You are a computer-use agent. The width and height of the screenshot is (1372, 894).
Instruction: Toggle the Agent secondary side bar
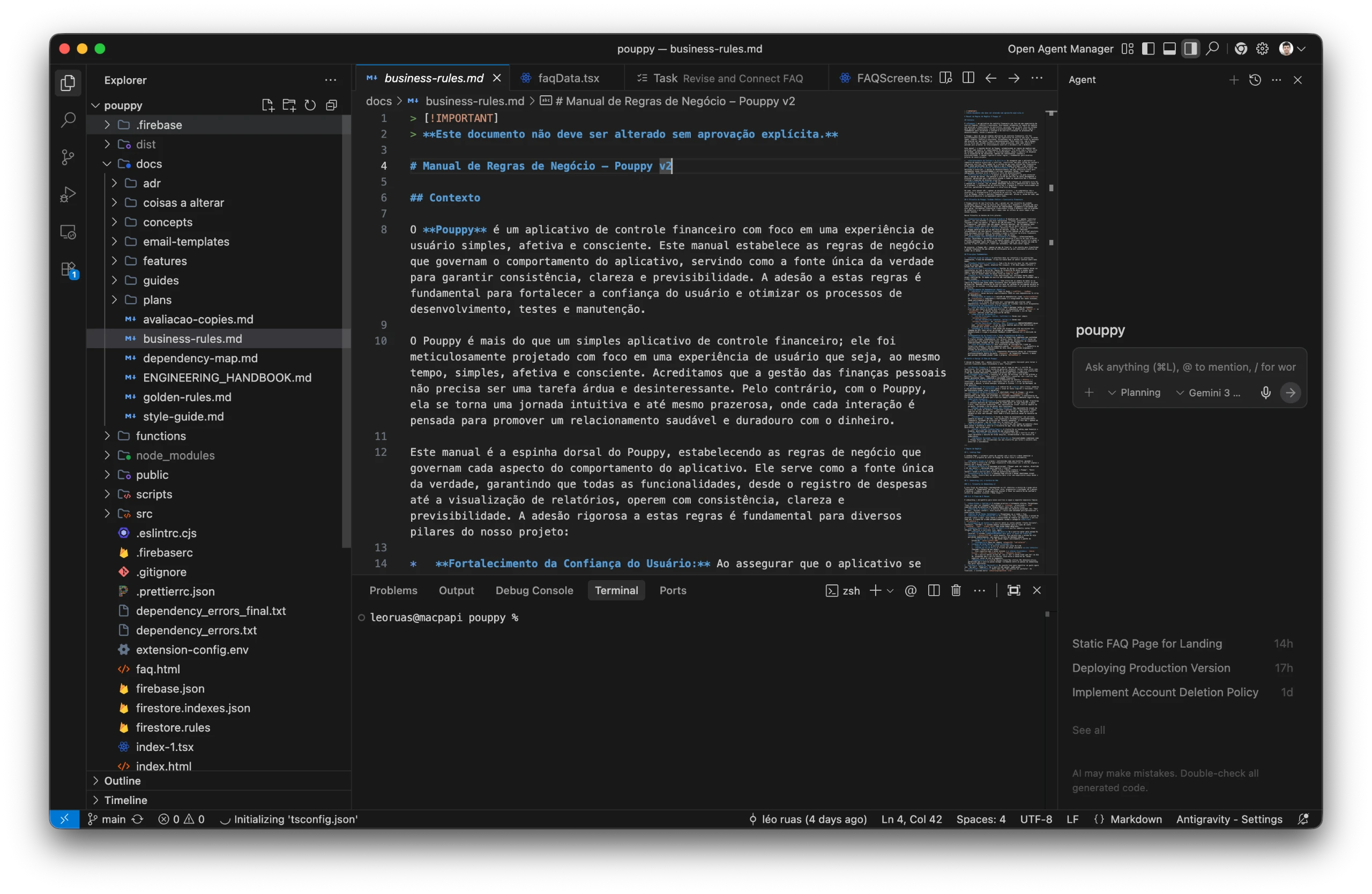(1190, 49)
